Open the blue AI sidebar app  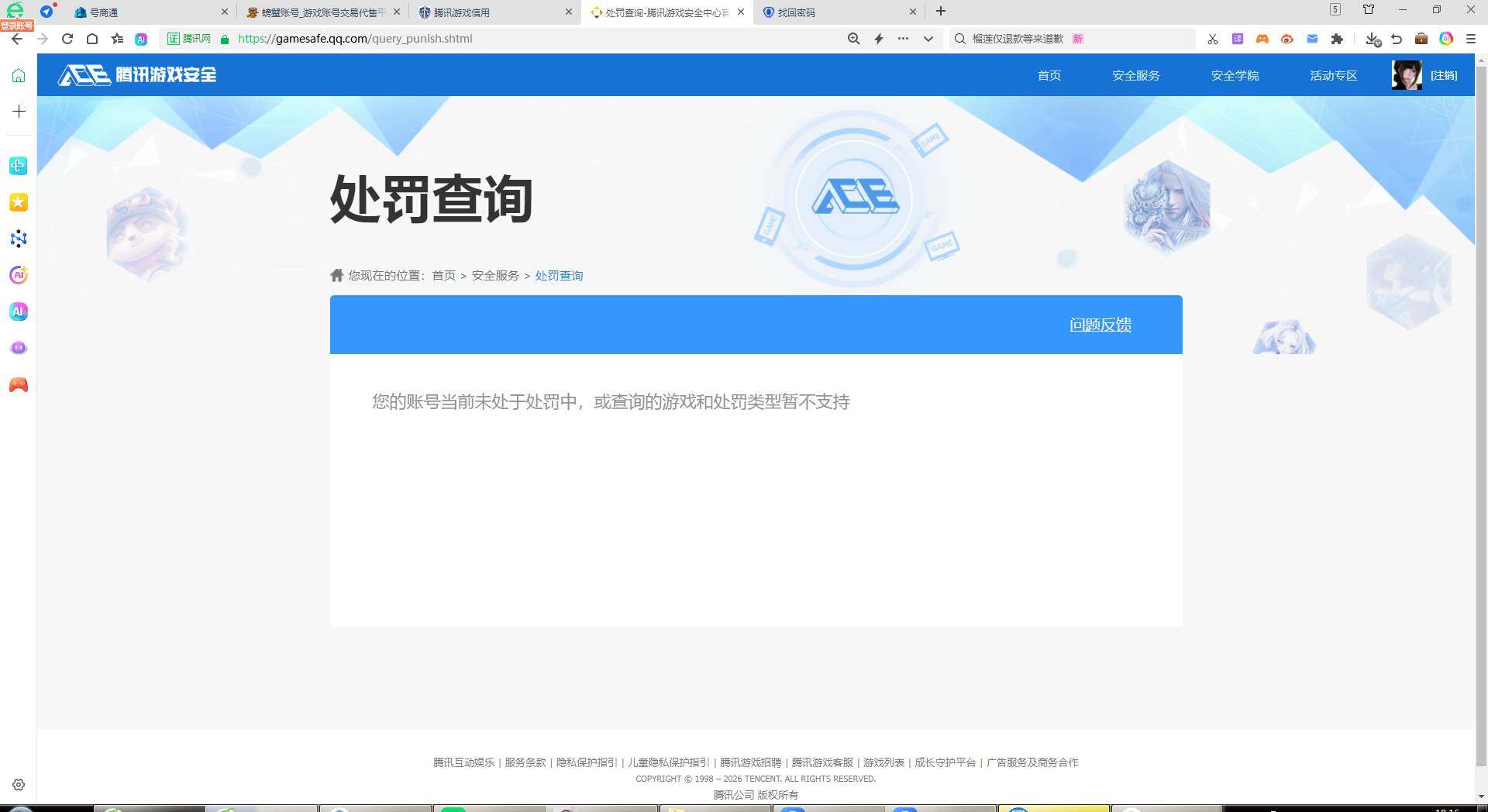19,311
